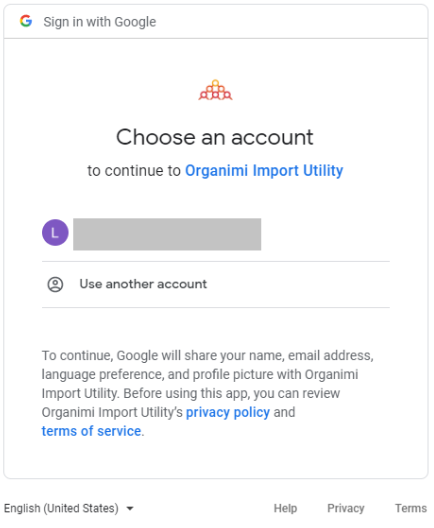Image resolution: width=434 pixels, height=528 pixels.
Task: Click the 'to continue to' text
Action: point(134,170)
